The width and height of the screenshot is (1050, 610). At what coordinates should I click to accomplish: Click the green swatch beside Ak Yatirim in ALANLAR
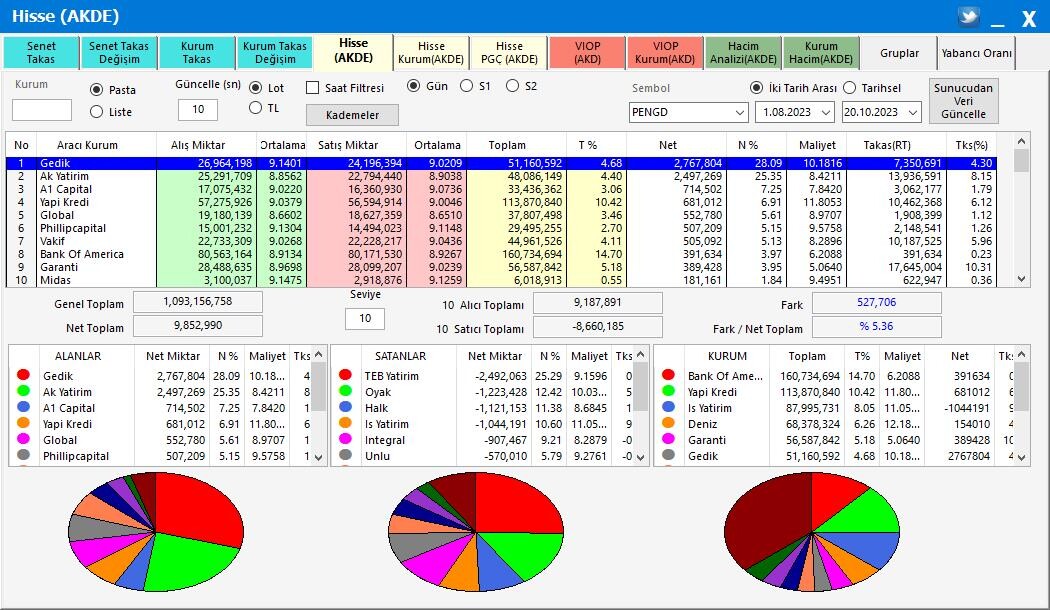tap(23, 391)
